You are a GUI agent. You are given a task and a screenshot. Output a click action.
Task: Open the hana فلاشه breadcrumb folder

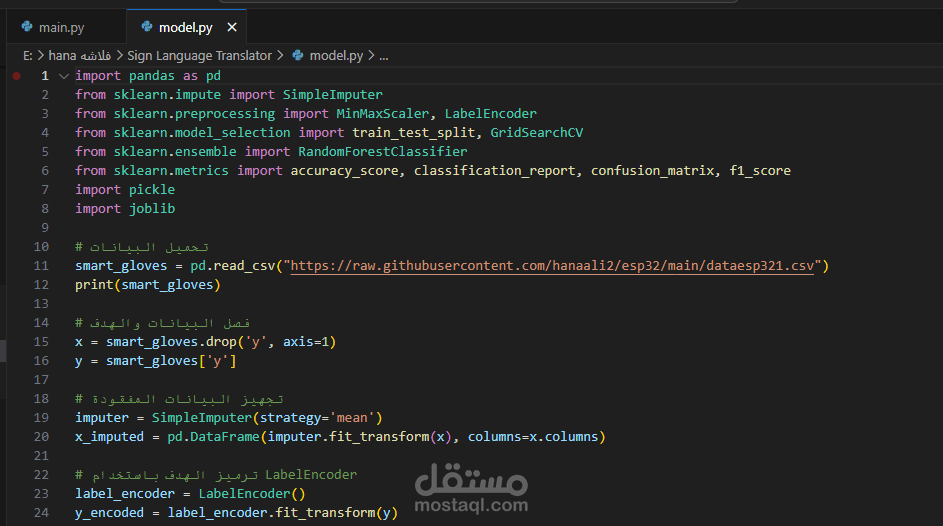pyautogui.click(x=79, y=55)
